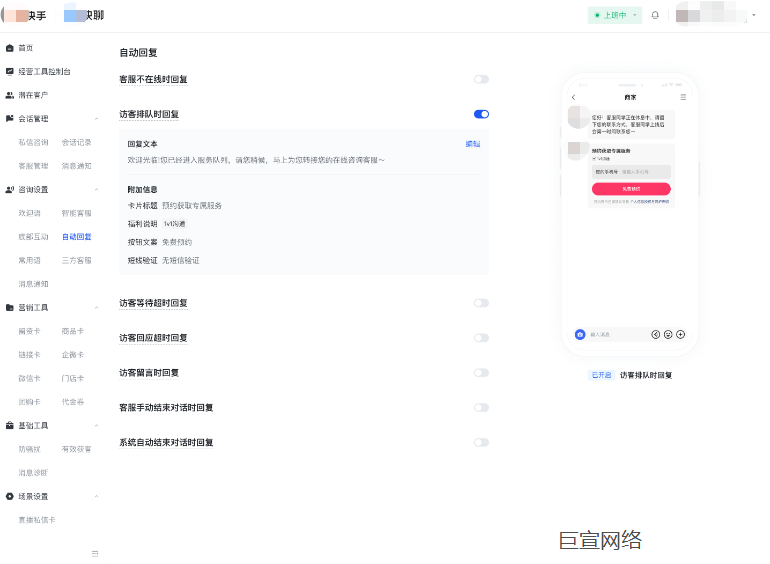Click 卡片标题 value 预约获取专属服务
Screen dimensions: 770x564
click(192, 206)
